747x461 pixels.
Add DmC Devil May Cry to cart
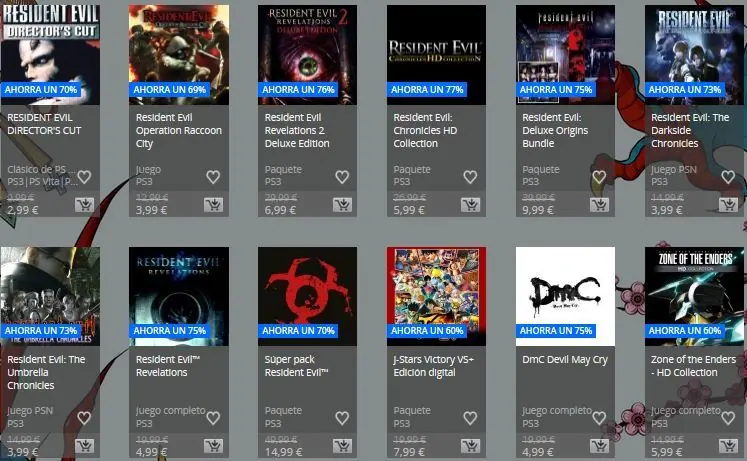coord(599,446)
